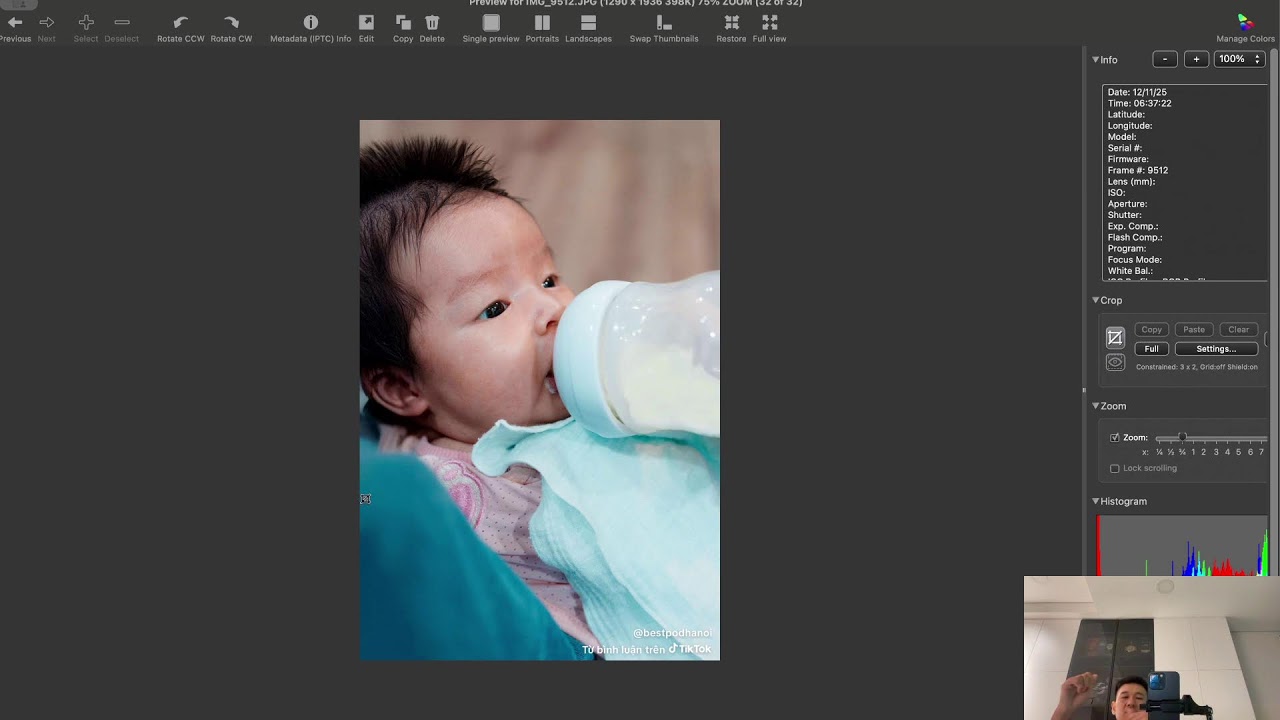Image resolution: width=1280 pixels, height=720 pixels.
Task: Click the crop Paste button
Action: pyautogui.click(x=1194, y=329)
